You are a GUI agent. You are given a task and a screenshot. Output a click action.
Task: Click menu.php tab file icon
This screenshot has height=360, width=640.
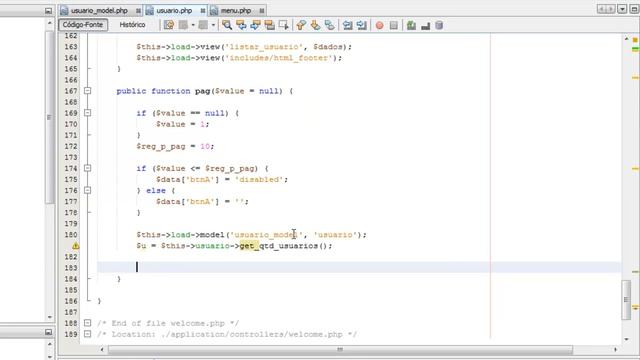point(214,11)
